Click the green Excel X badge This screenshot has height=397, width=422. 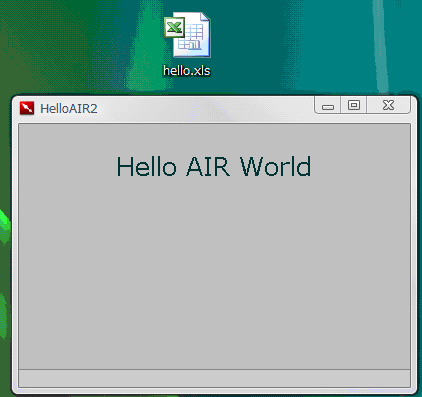(174, 27)
